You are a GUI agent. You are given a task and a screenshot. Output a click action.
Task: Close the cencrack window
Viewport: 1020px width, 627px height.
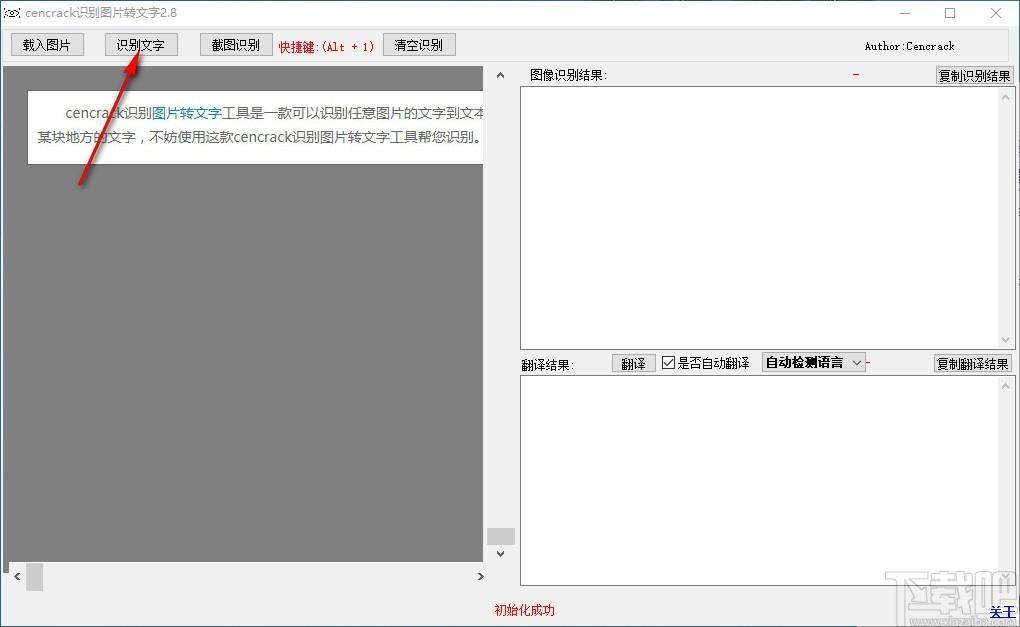point(996,13)
